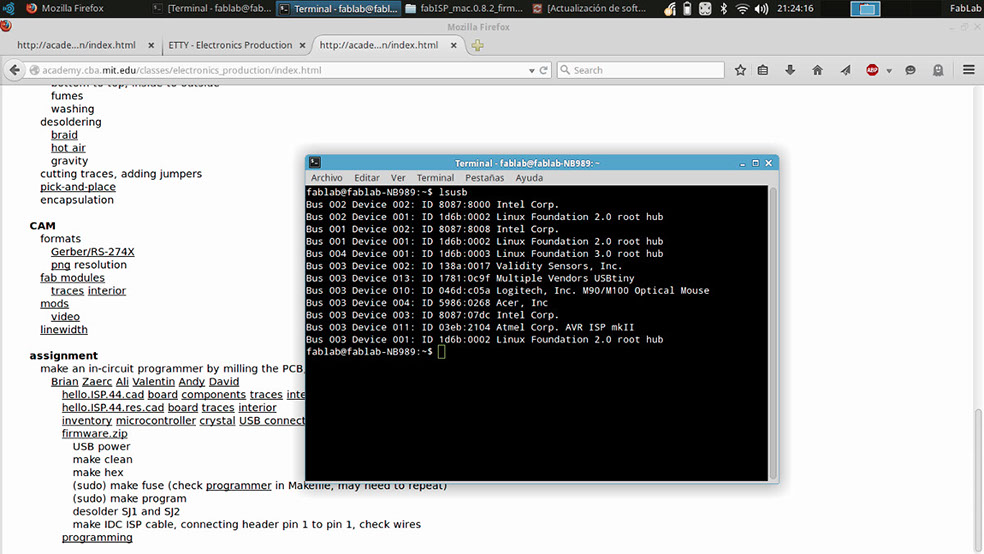The image size is (984, 554).
Task: Close the ETTY - Electronics Production tab
Action: click(302, 45)
